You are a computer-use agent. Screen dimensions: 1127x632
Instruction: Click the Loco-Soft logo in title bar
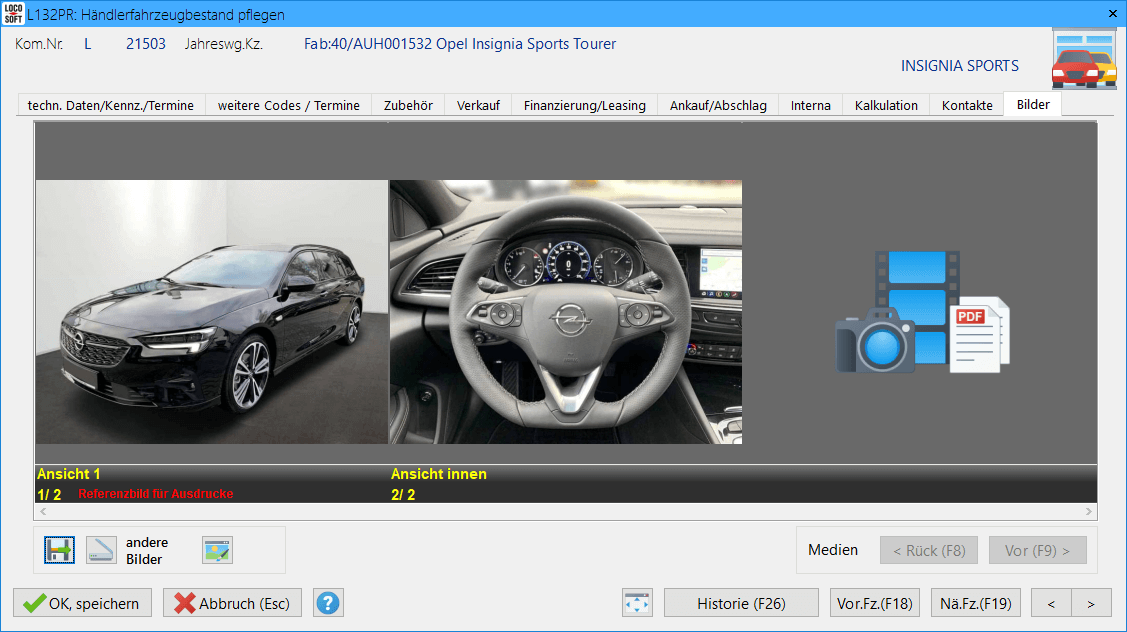point(13,14)
